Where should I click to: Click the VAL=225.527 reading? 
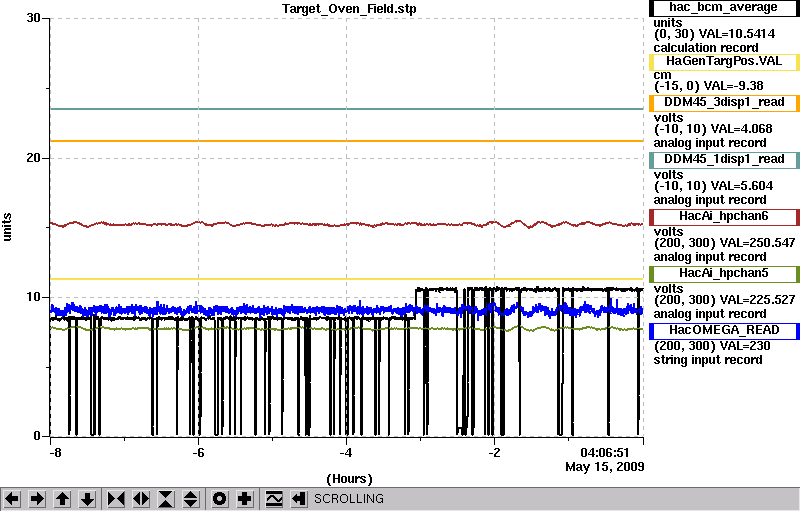[758, 300]
